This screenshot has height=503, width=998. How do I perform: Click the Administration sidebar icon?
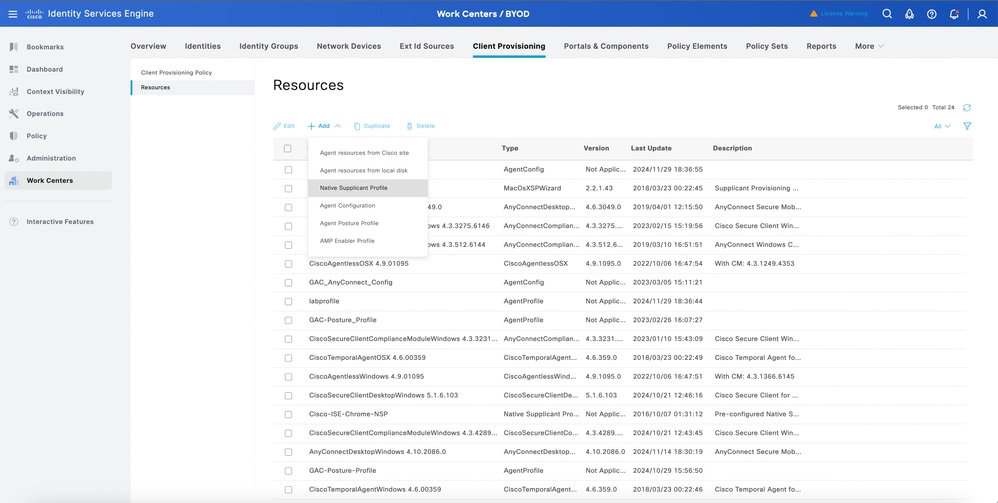(x=13, y=159)
